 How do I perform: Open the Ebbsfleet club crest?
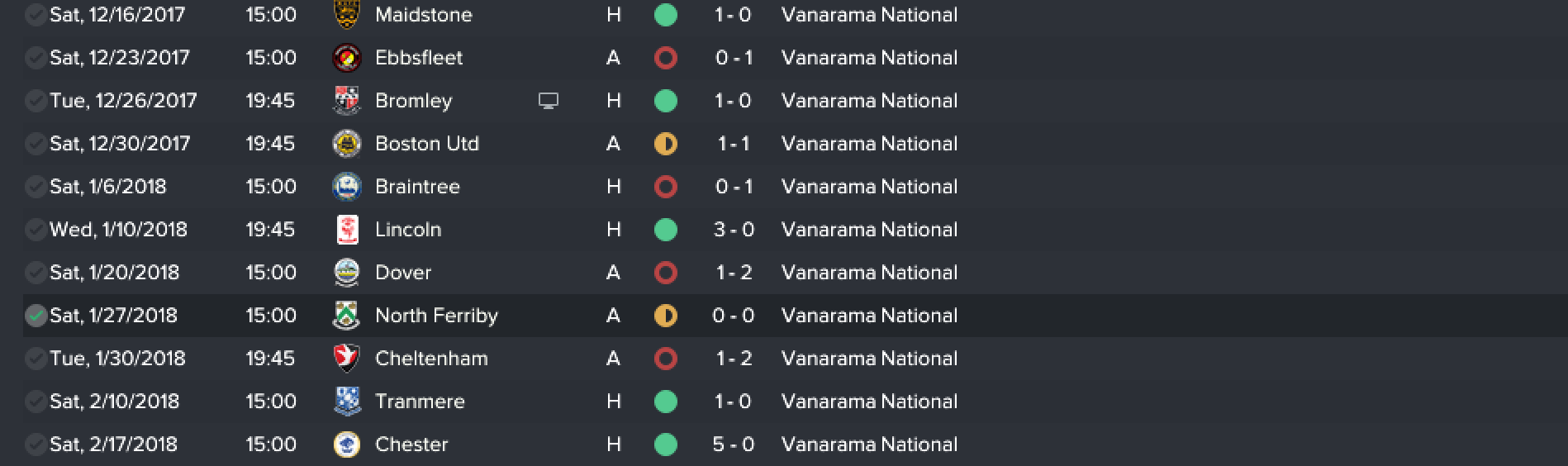click(347, 58)
